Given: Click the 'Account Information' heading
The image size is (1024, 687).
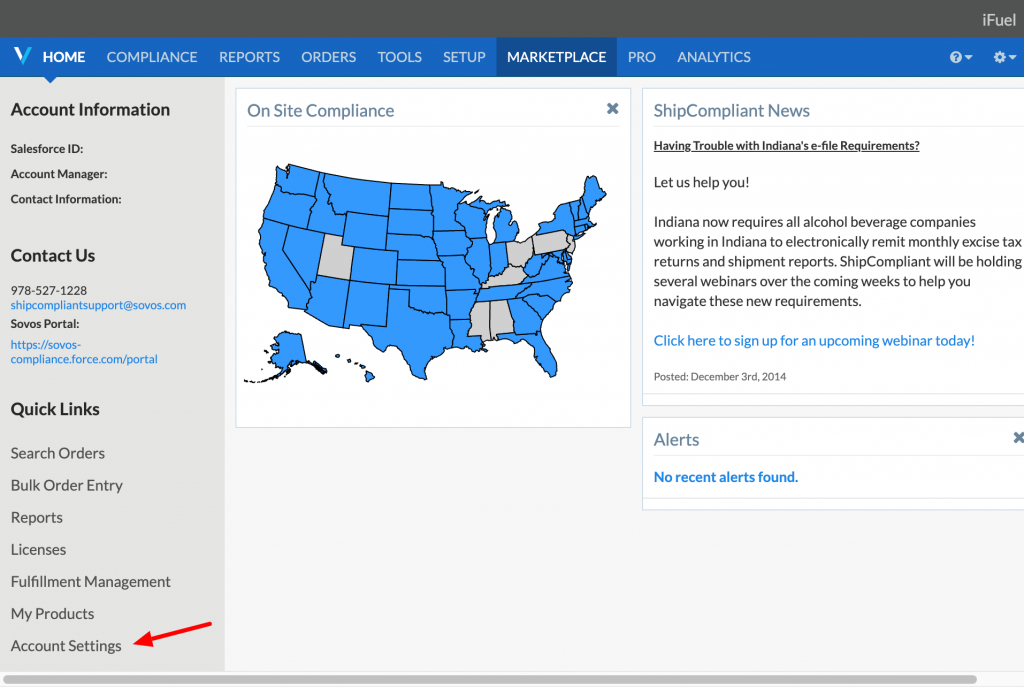Looking at the screenshot, I should pyautogui.click(x=90, y=109).
